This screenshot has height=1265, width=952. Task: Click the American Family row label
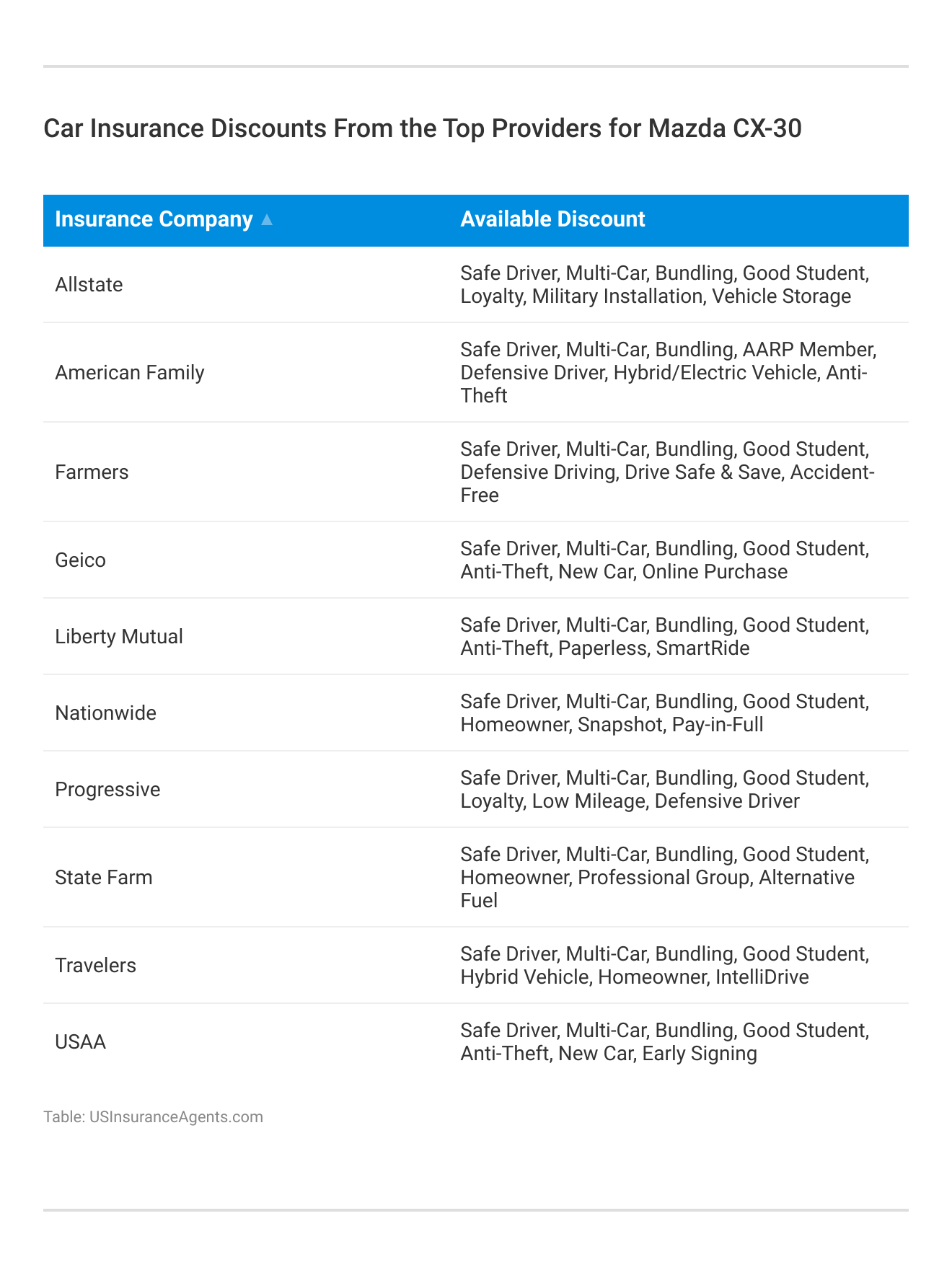(130, 373)
